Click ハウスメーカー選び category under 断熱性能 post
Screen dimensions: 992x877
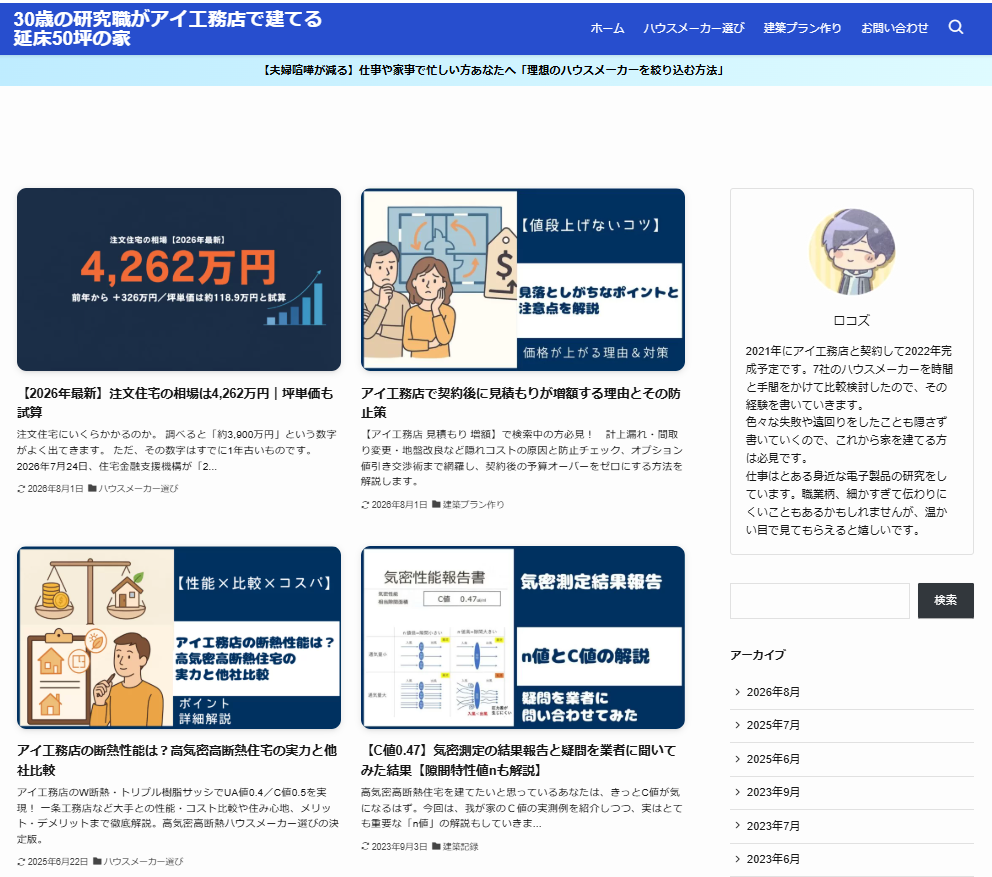(x=144, y=861)
